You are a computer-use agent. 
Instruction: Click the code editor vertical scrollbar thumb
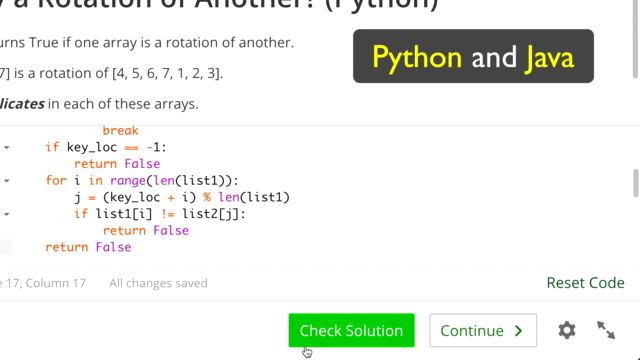click(x=636, y=183)
